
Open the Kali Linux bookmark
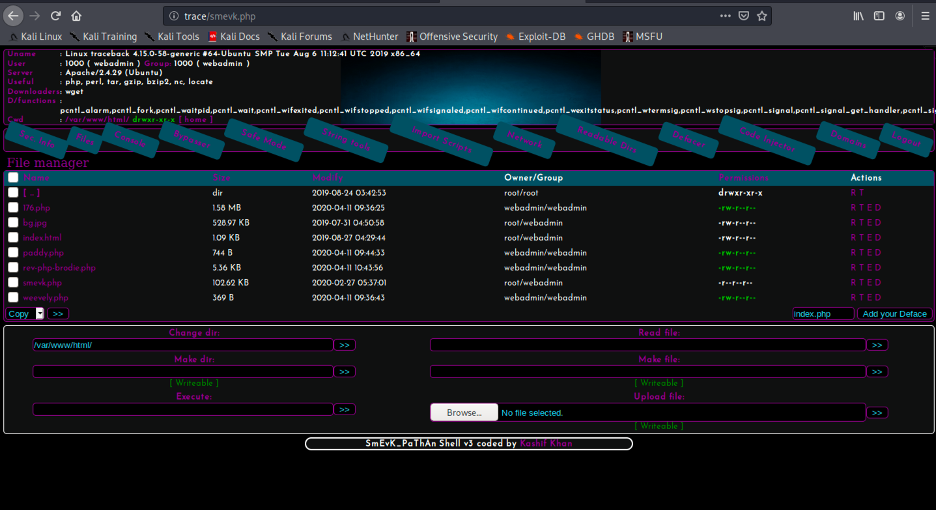(36, 36)
